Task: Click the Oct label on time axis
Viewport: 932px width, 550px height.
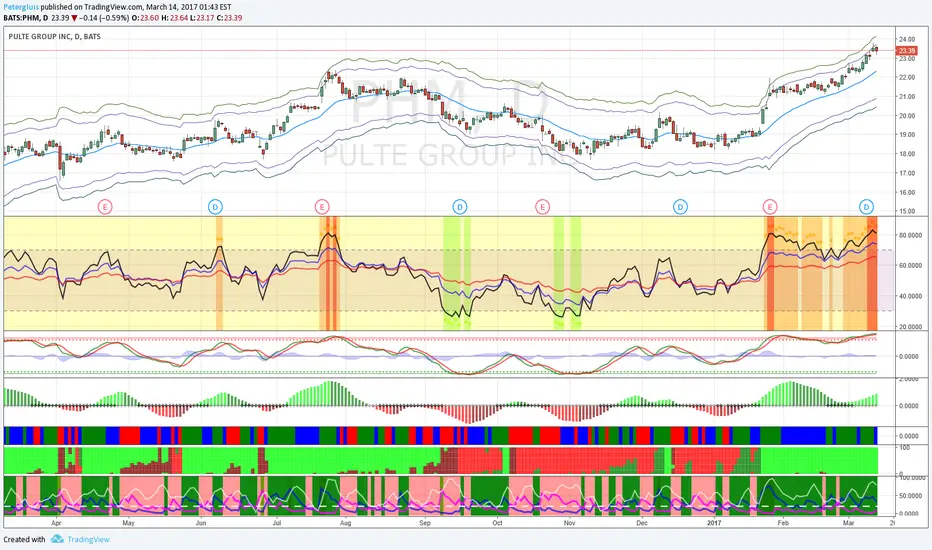Action: click(x=498, y=523)
